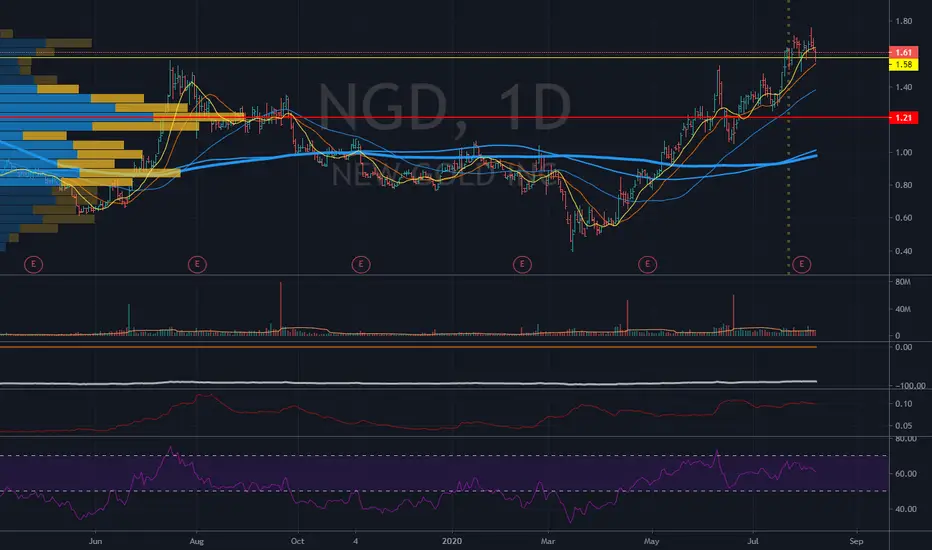Click the 0.10 indicator axis value
932x550 pixels.
pos(903,404)
